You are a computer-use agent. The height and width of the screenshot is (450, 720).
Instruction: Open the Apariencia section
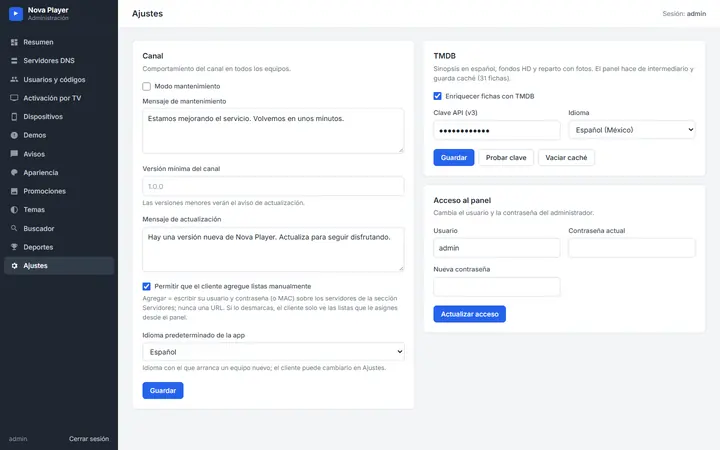tap(59, 173)
